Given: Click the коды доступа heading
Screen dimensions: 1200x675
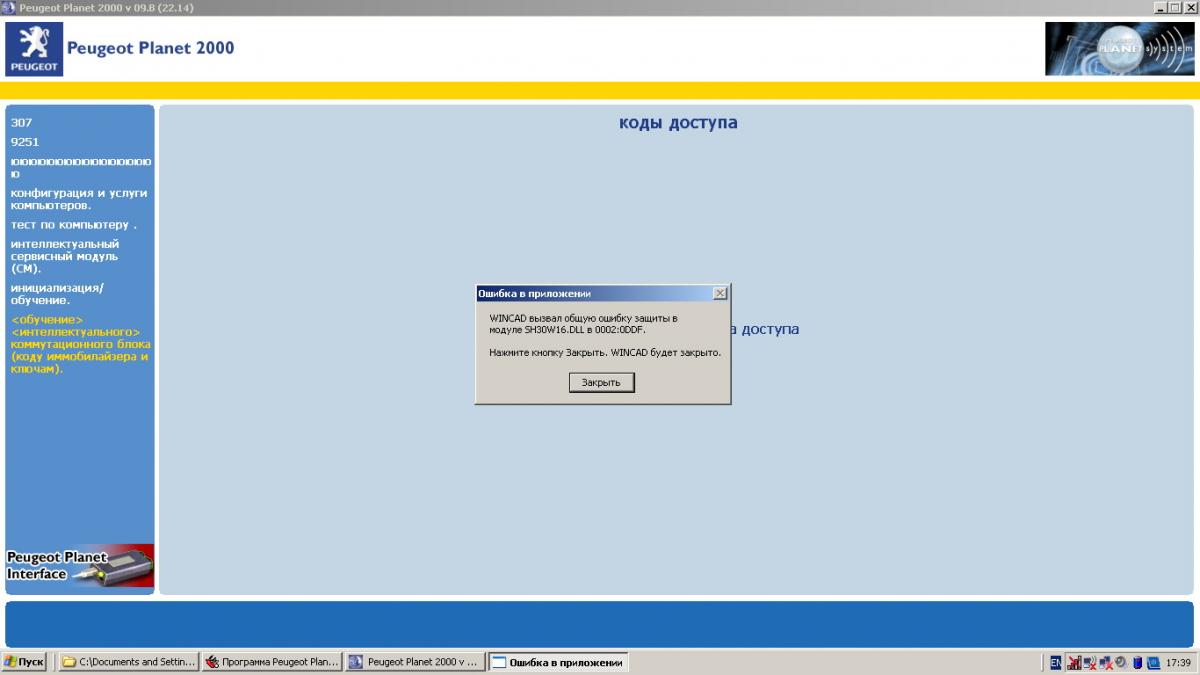Looking at the screenshot, I should pos(678,123).
